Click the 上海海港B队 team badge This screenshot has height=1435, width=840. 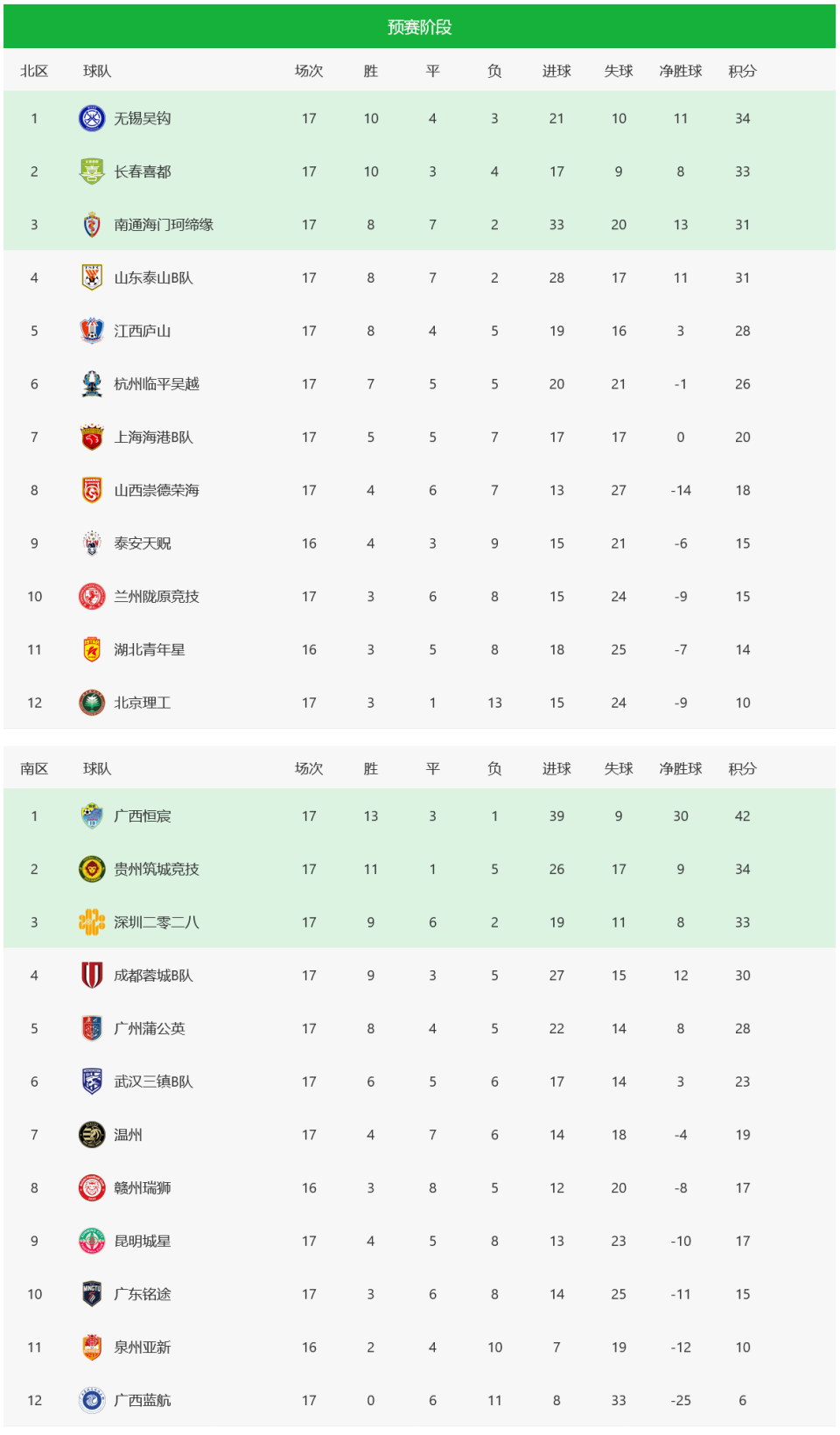(x=92, y=437)
